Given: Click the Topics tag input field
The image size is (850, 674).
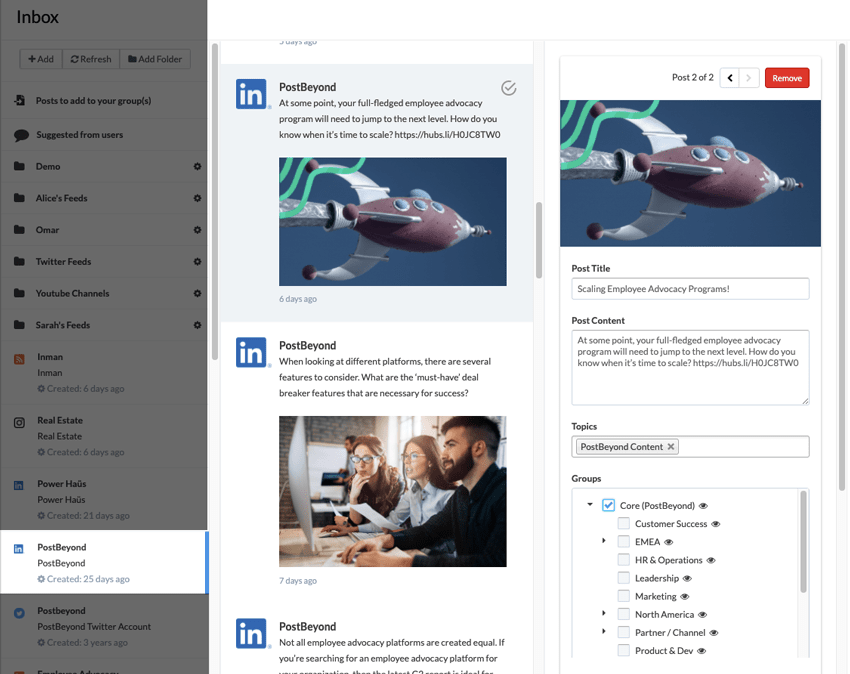Looking at the screenshot, I should 690,446.
